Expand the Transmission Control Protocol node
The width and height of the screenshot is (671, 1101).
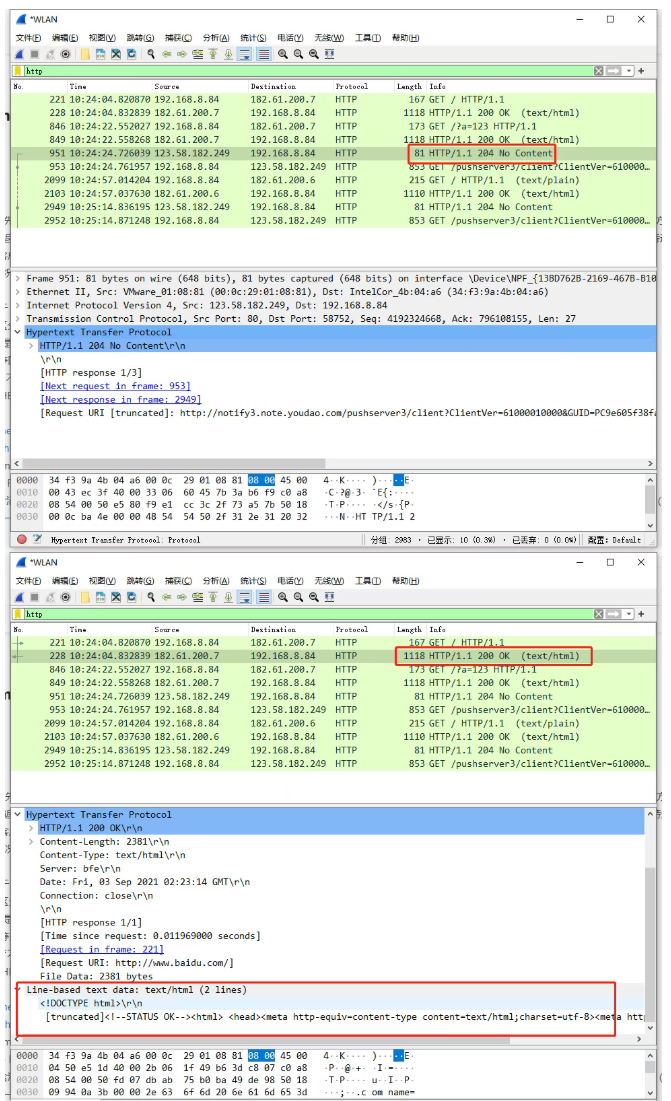[x=18, y=319]
